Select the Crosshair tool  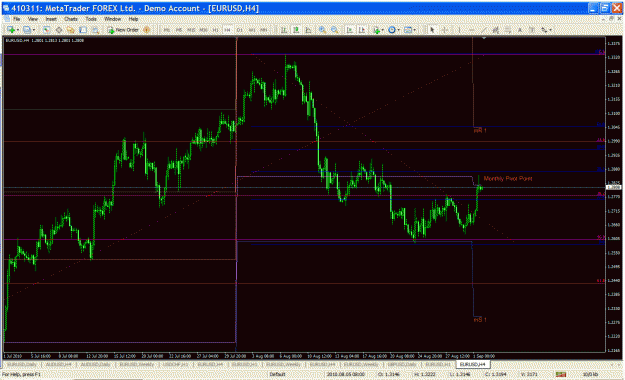(444, 30)
